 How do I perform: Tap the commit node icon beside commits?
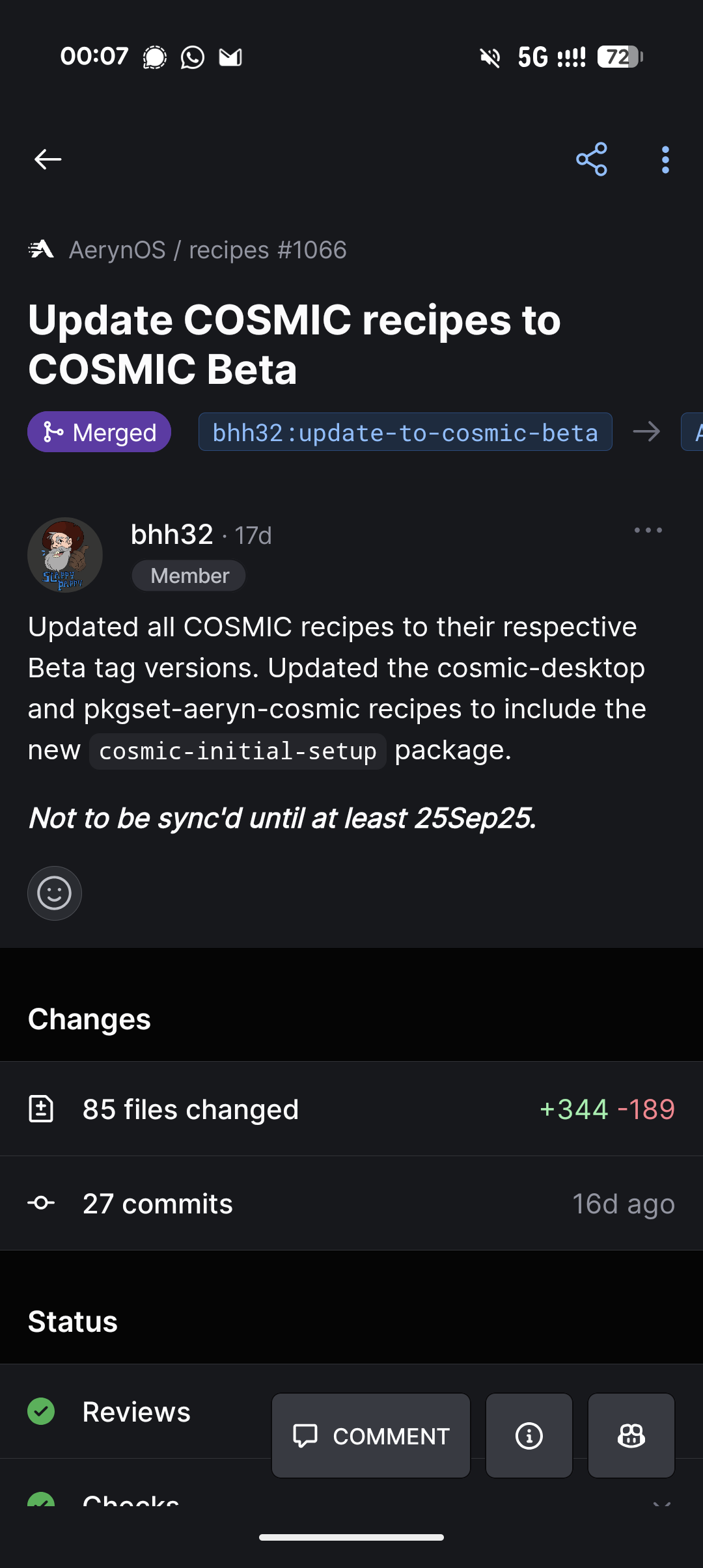[x=41, y=1203]
